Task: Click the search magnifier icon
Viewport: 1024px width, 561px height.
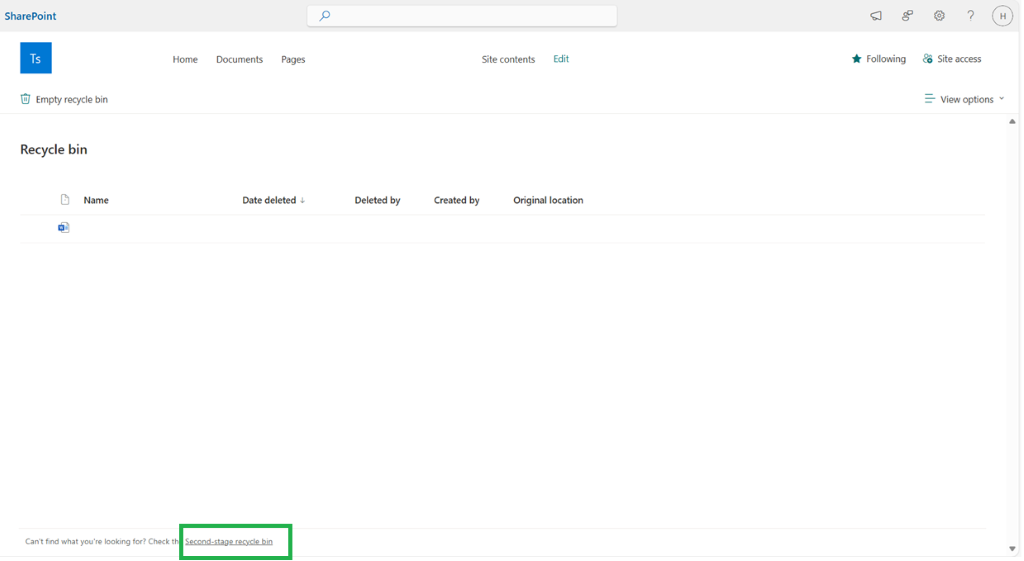Action: click(325, 16)
